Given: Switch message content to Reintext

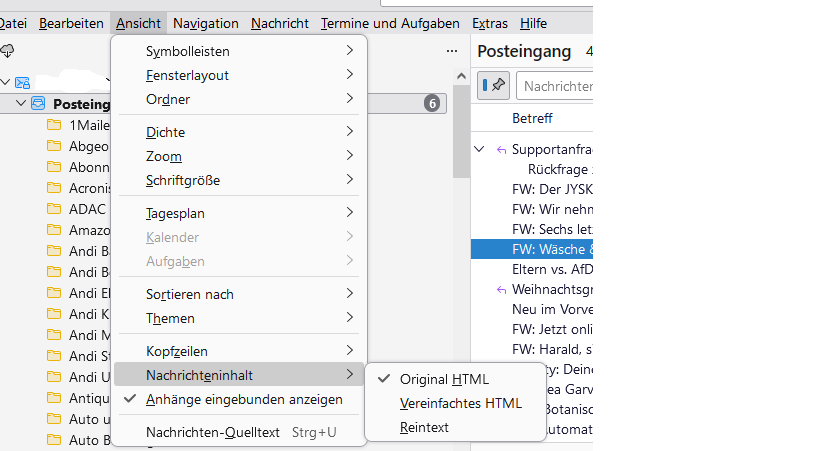Looking at the screenshot, I should point(424,427).
